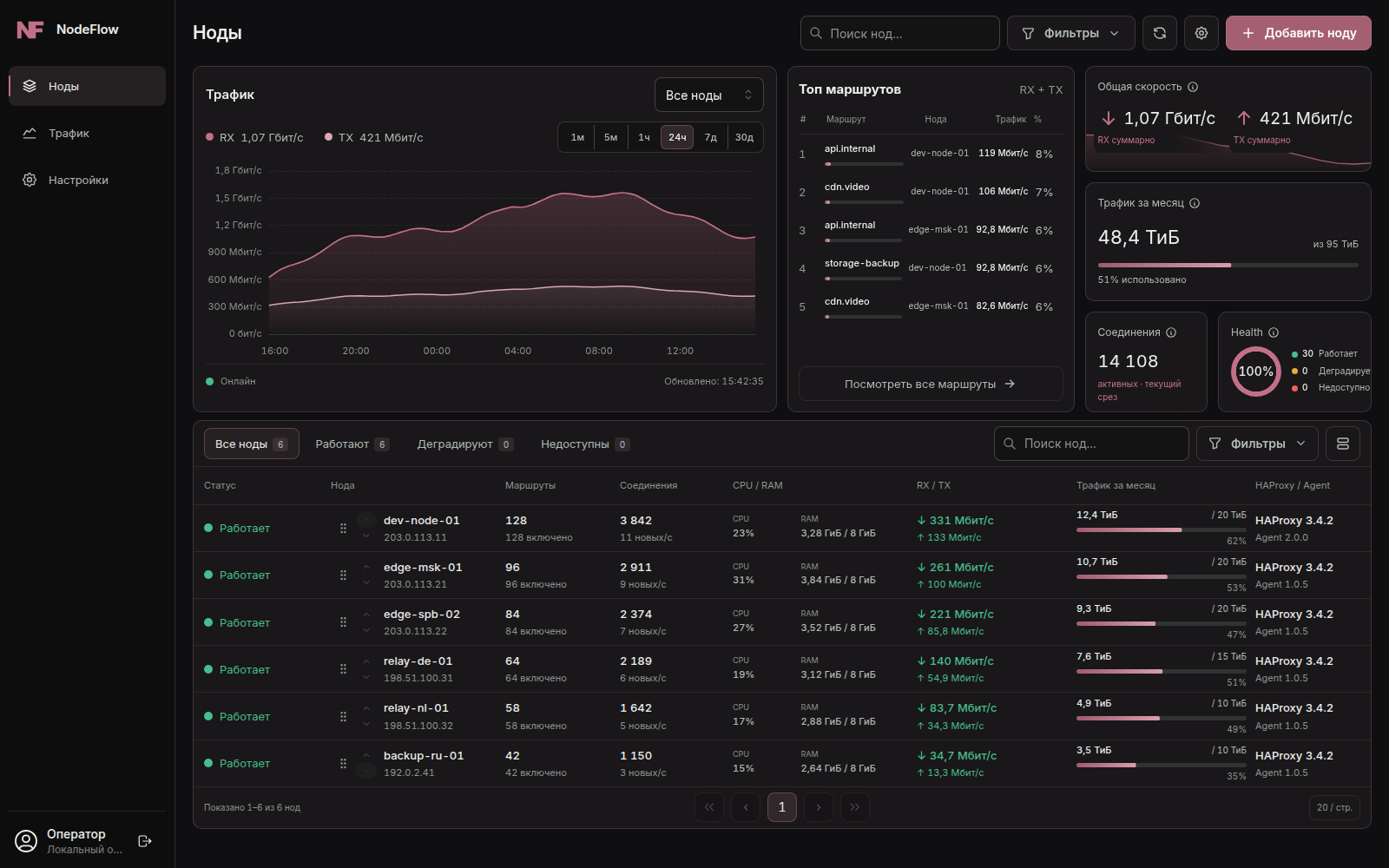Go to the last page arrow

[855, 807]
